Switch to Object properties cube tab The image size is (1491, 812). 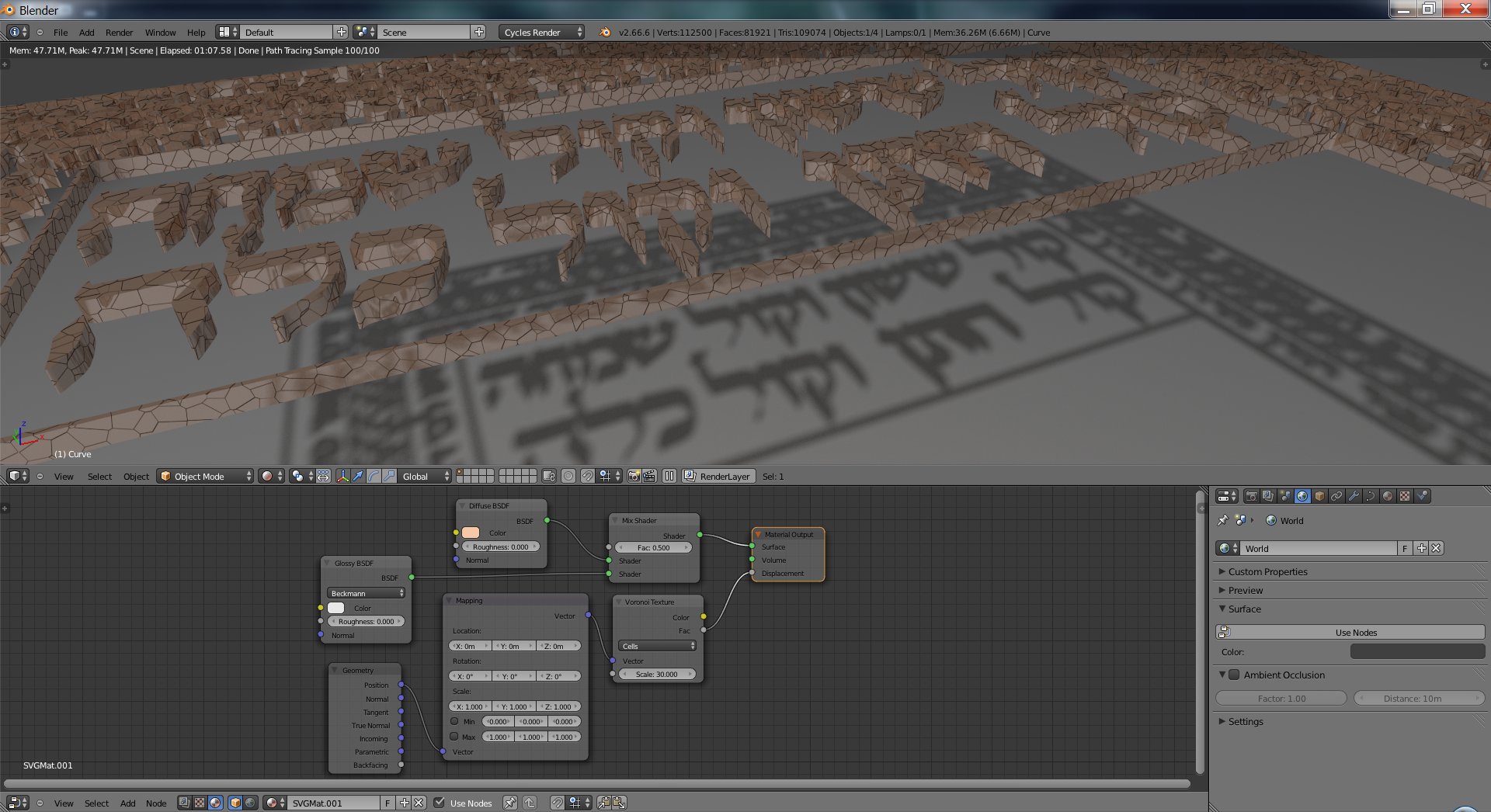point(1319,496)
